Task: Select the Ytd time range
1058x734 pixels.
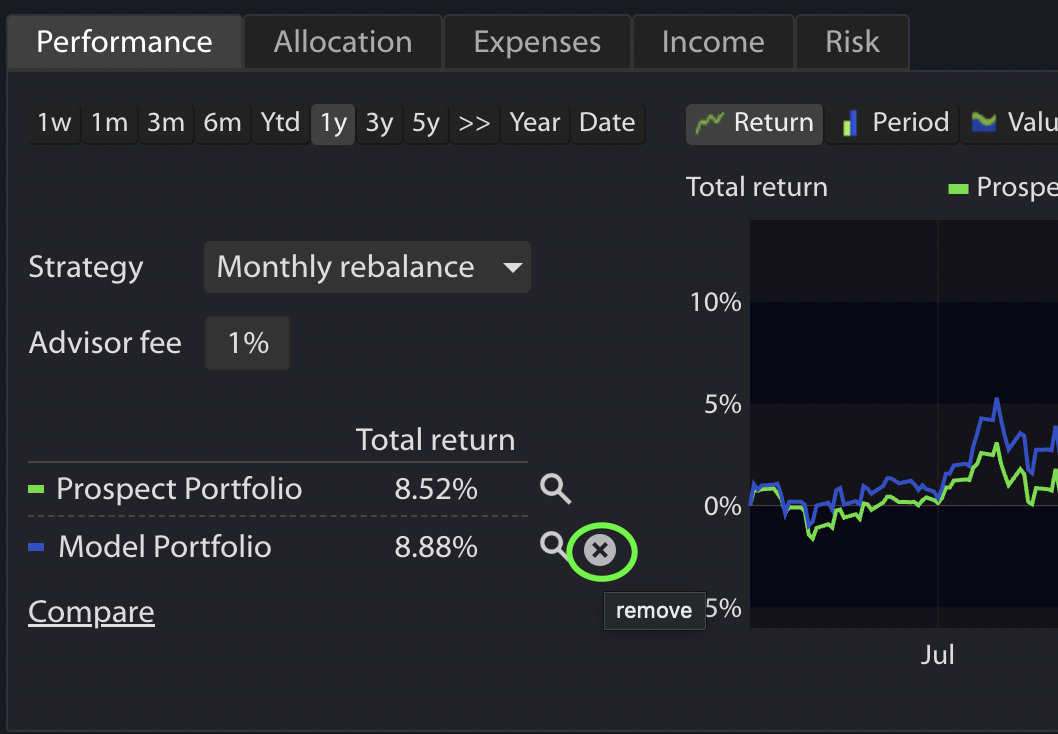Action: [280, 123]
